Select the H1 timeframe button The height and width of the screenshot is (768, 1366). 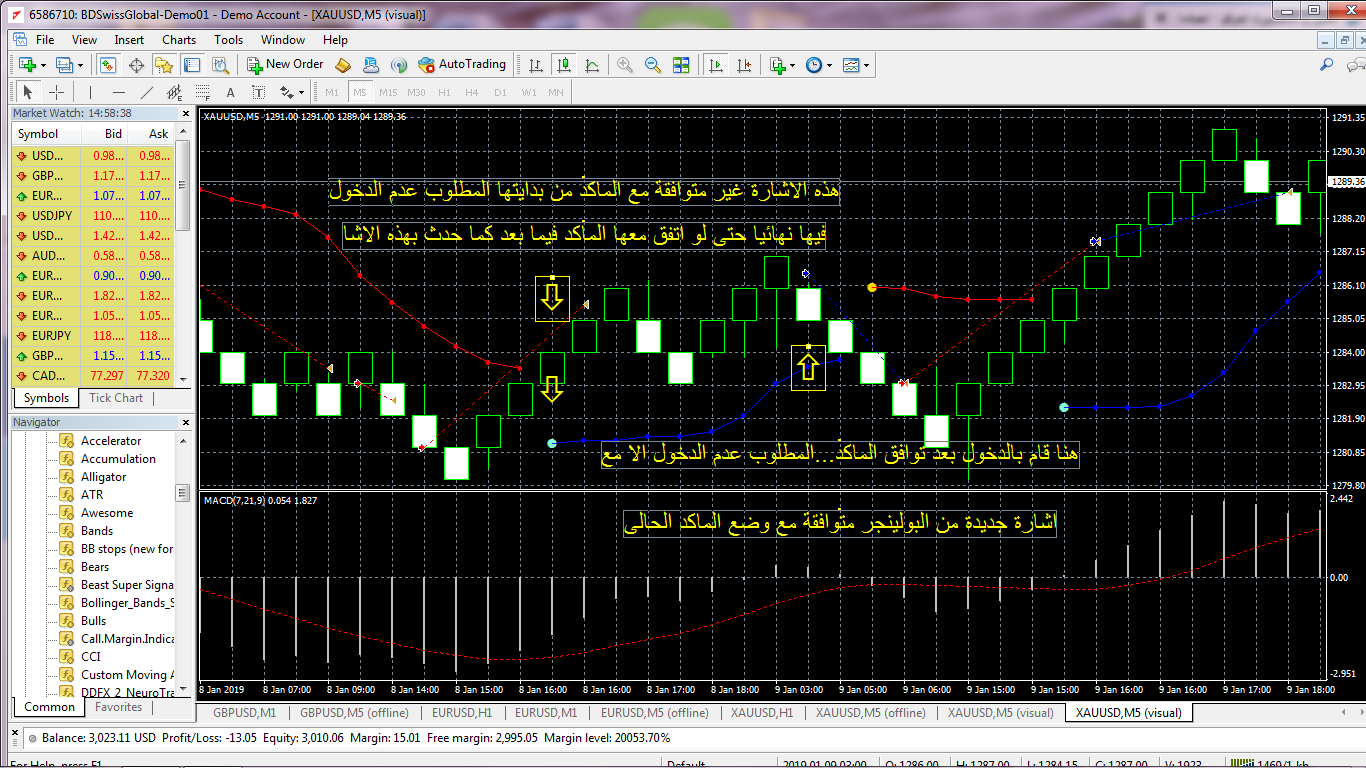(444, 92)
